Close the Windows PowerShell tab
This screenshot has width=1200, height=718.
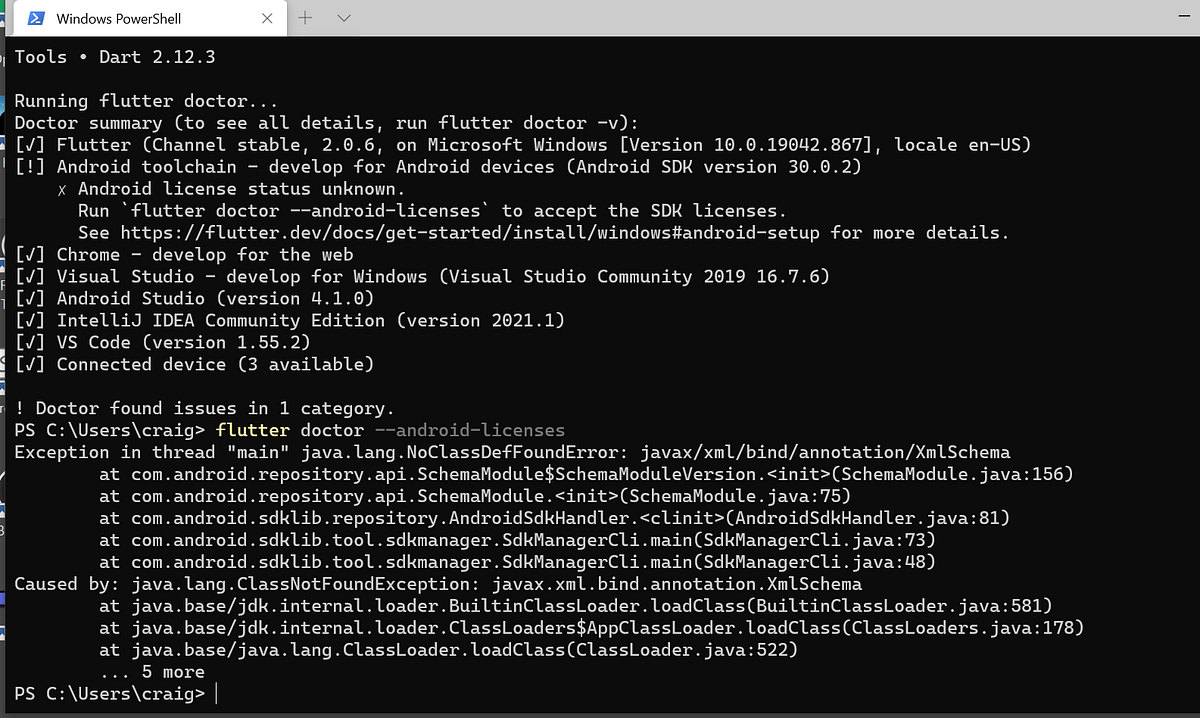coord(266,18)
